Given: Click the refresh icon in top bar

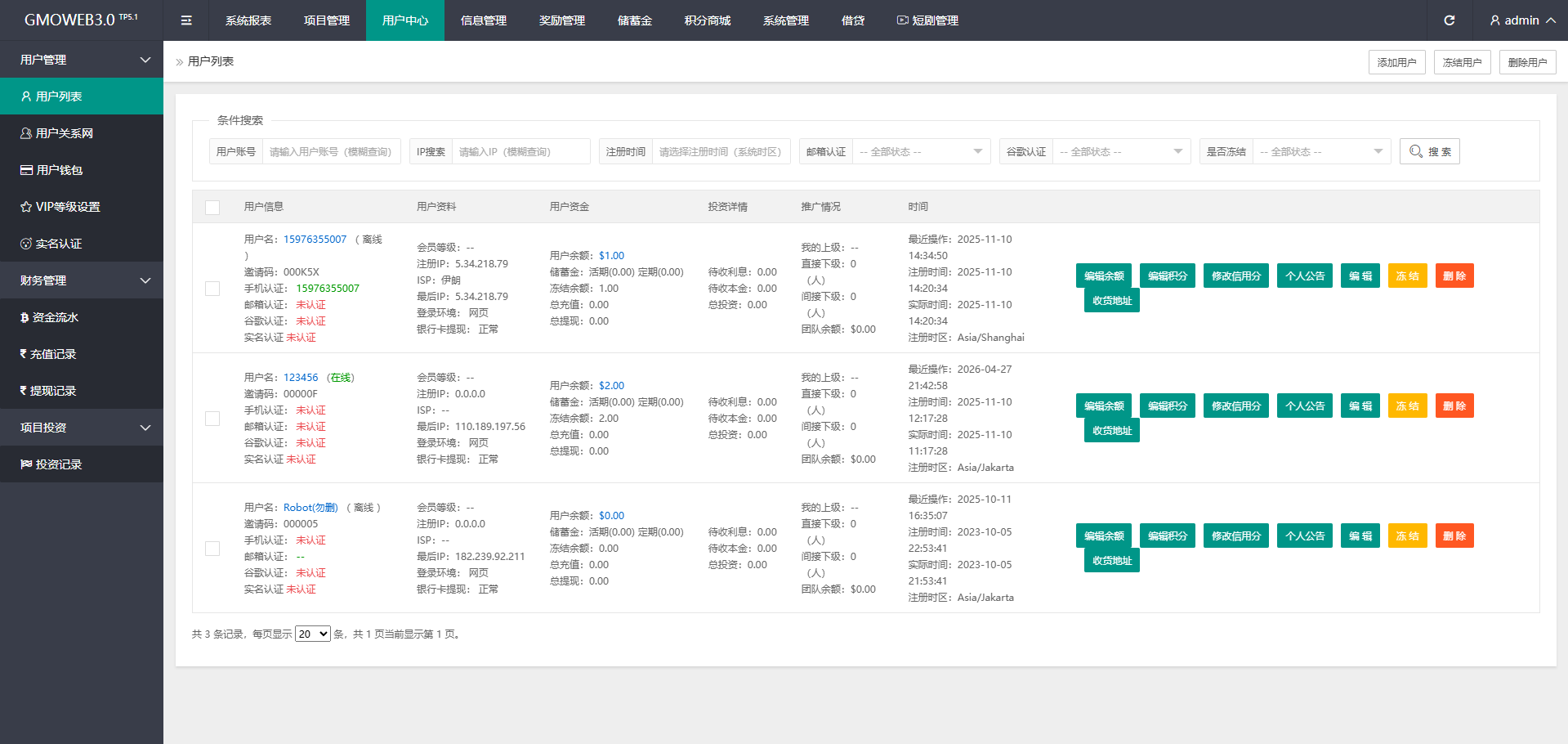Looking at the screenshot, I should click(1449, 20).
